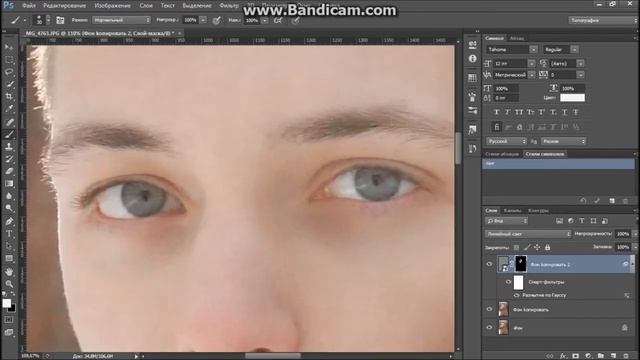Select the Quick Selection tool
The image size is (640, 360).
point(9,84)
